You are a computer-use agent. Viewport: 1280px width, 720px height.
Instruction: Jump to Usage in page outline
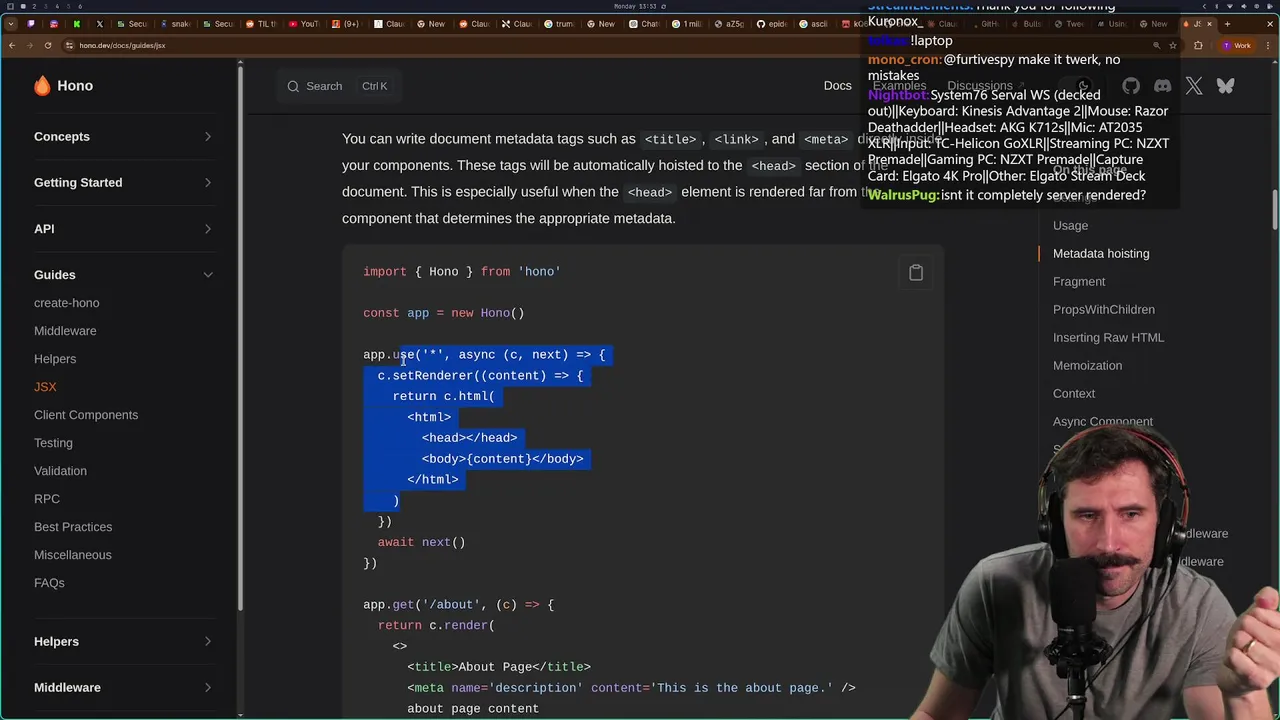pos(1070,226)
